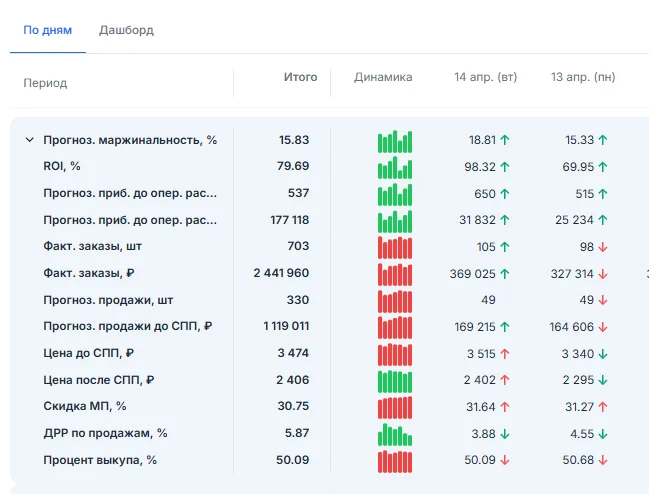
Task: Click the green up arrow beside 98.32
Action: tap(505, 167)
